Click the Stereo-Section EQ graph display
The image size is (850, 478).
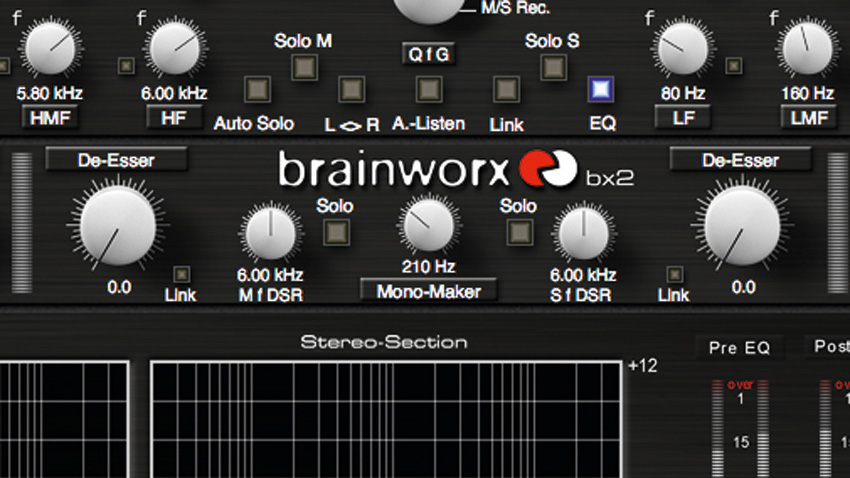386,419
